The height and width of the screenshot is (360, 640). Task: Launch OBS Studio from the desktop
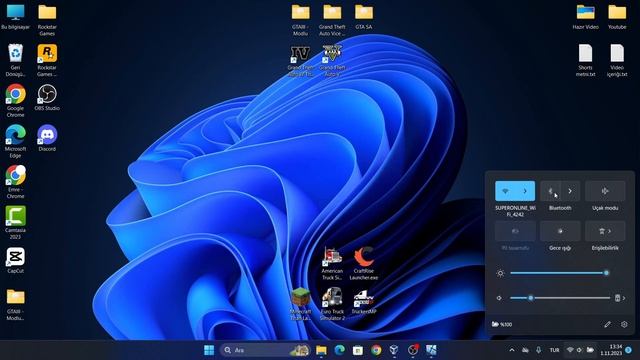(47, 98)
